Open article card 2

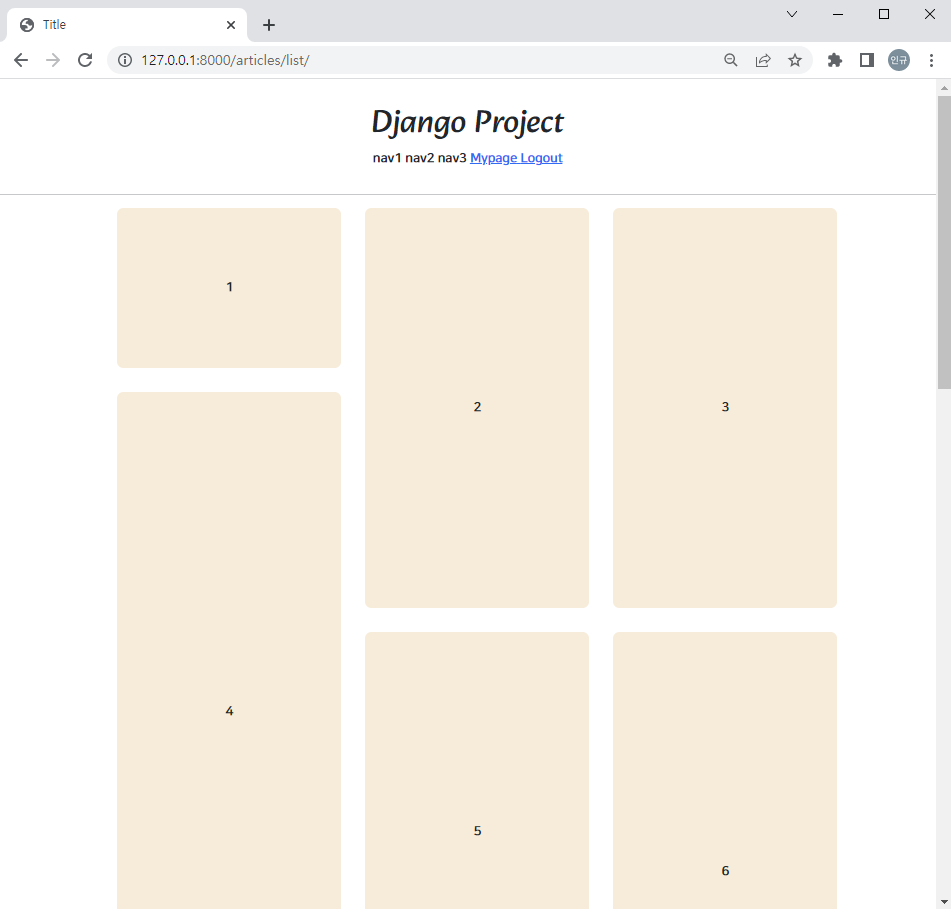point(477,408)
